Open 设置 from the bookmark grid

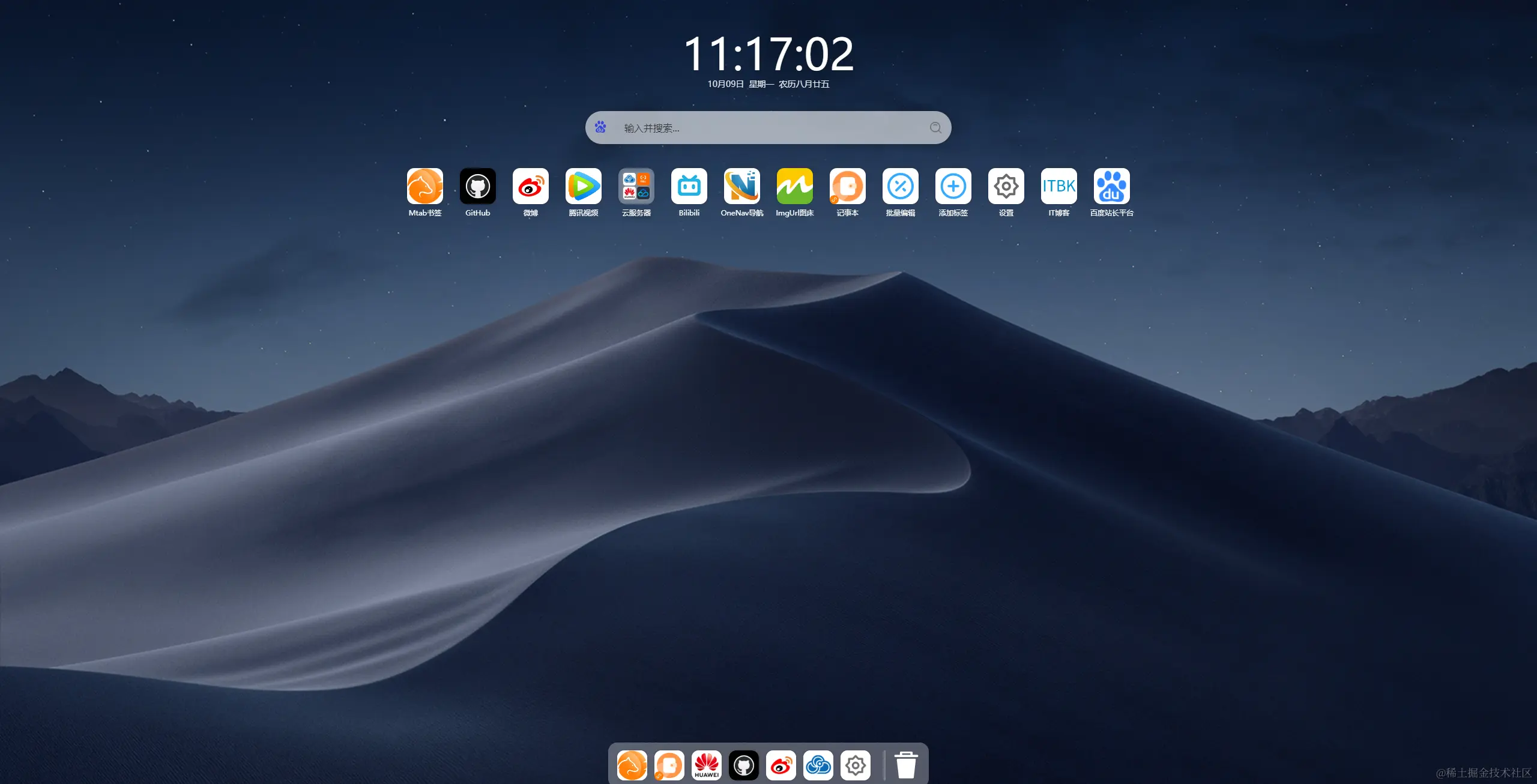tap(1006, 186)
